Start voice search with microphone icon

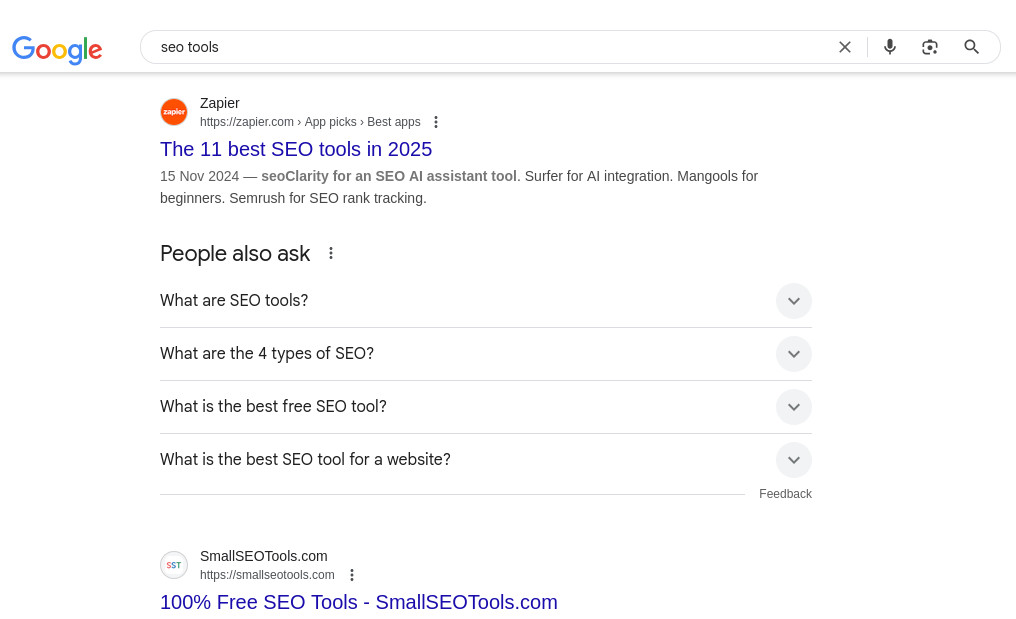click(x=890, y=47)
